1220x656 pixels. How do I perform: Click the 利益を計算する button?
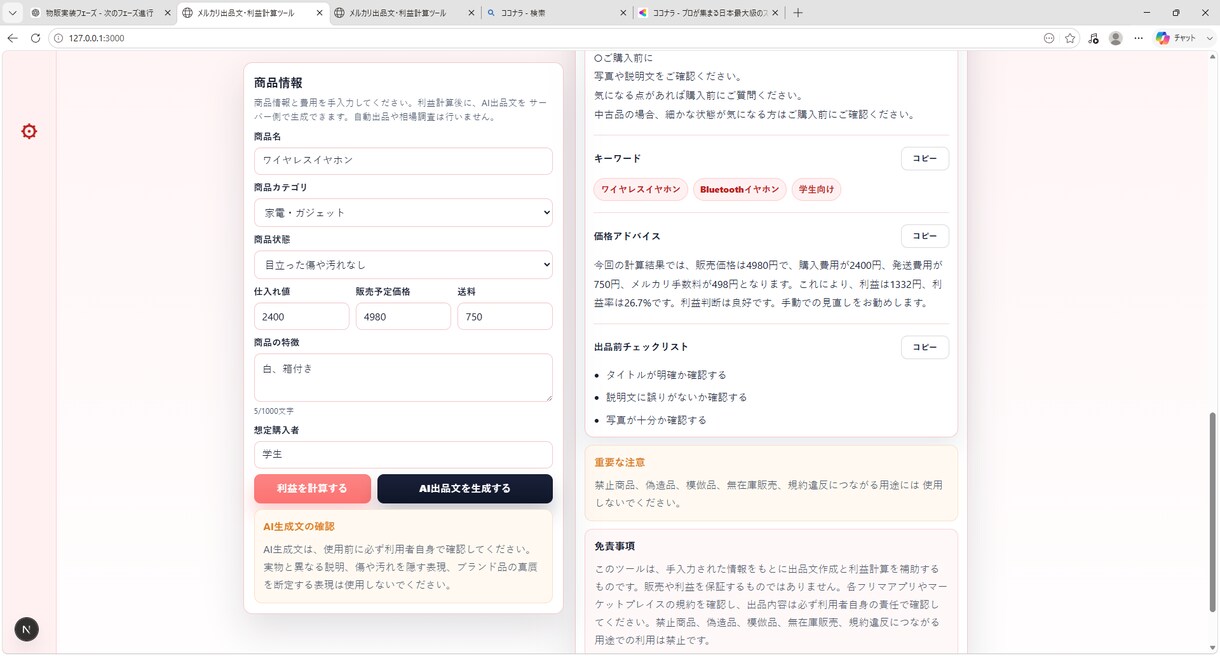(312, 488)
